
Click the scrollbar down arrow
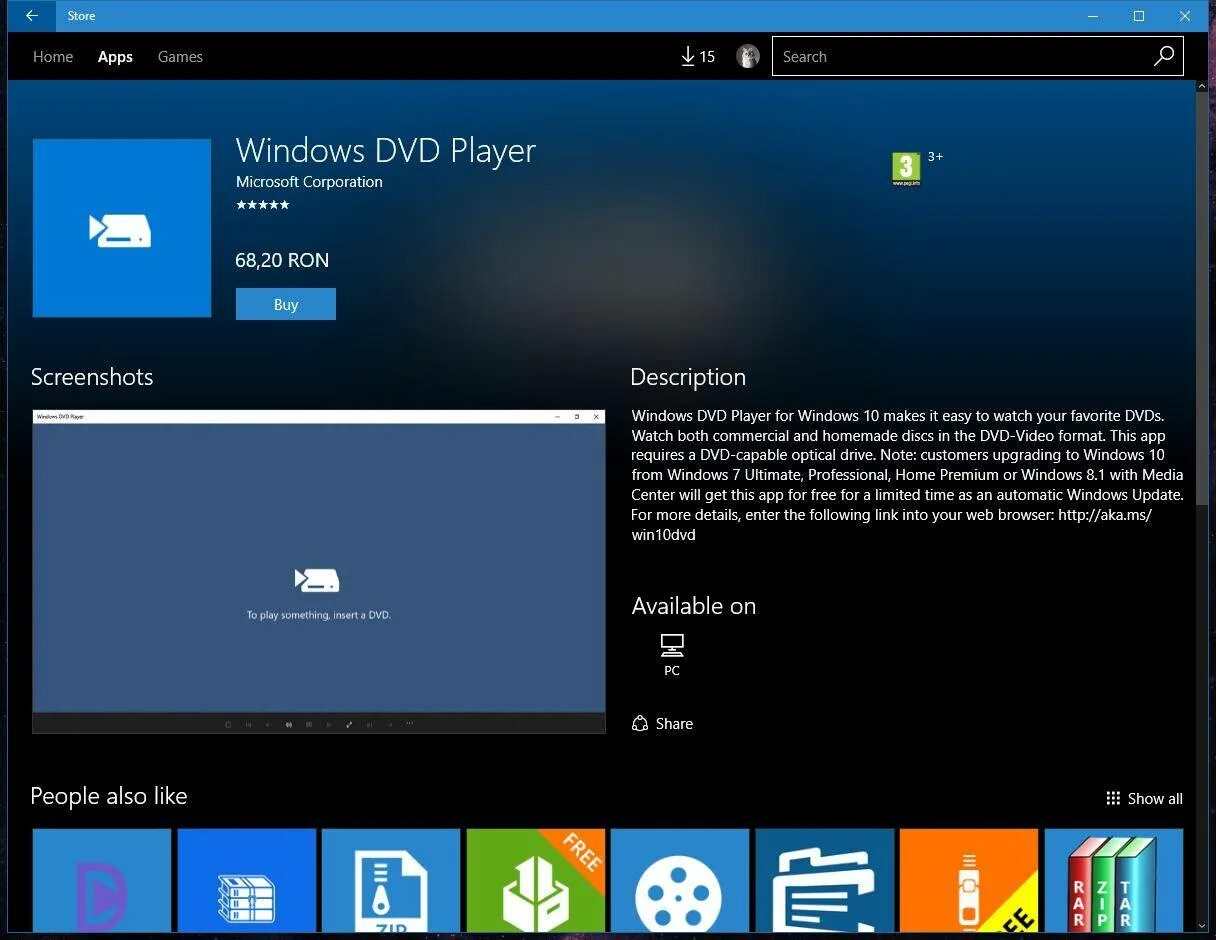point(1202,926)
